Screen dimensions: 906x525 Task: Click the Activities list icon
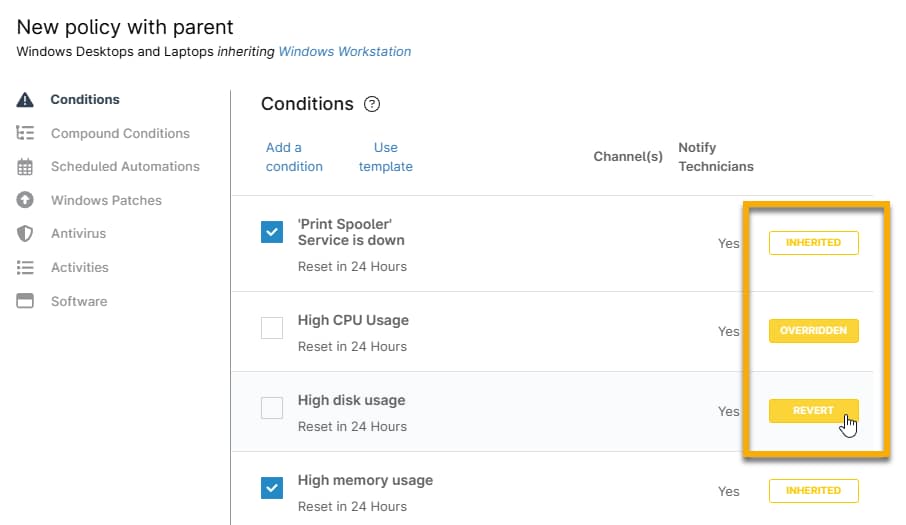26,267
